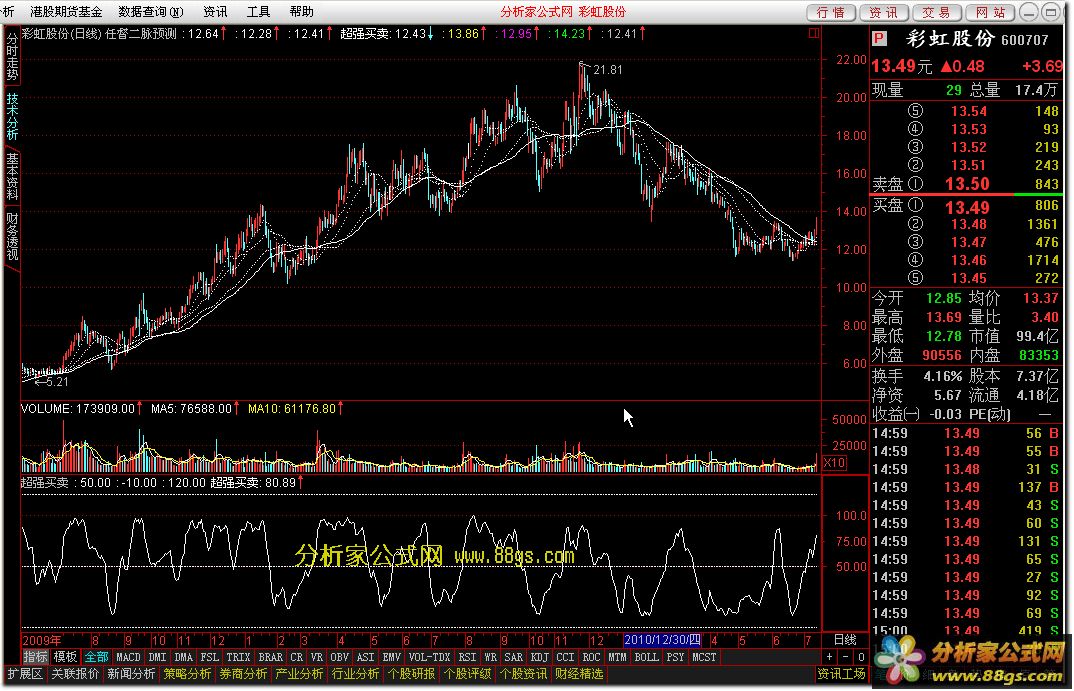Open the 港股期货基金 menu
Image resolution: width=1074 pixels, height=691 pixels.
coord(66,12)
